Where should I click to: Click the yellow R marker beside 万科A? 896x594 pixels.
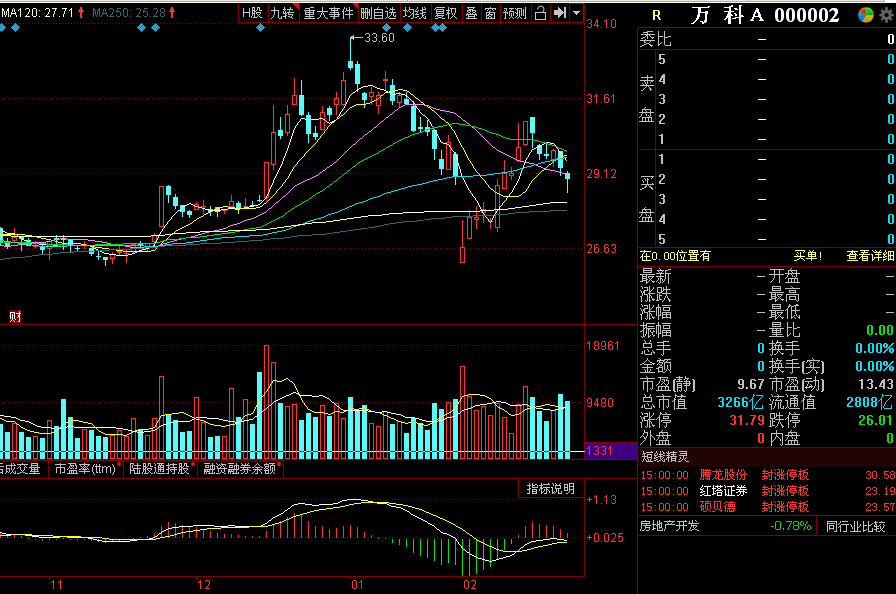[x=657, y=15]
